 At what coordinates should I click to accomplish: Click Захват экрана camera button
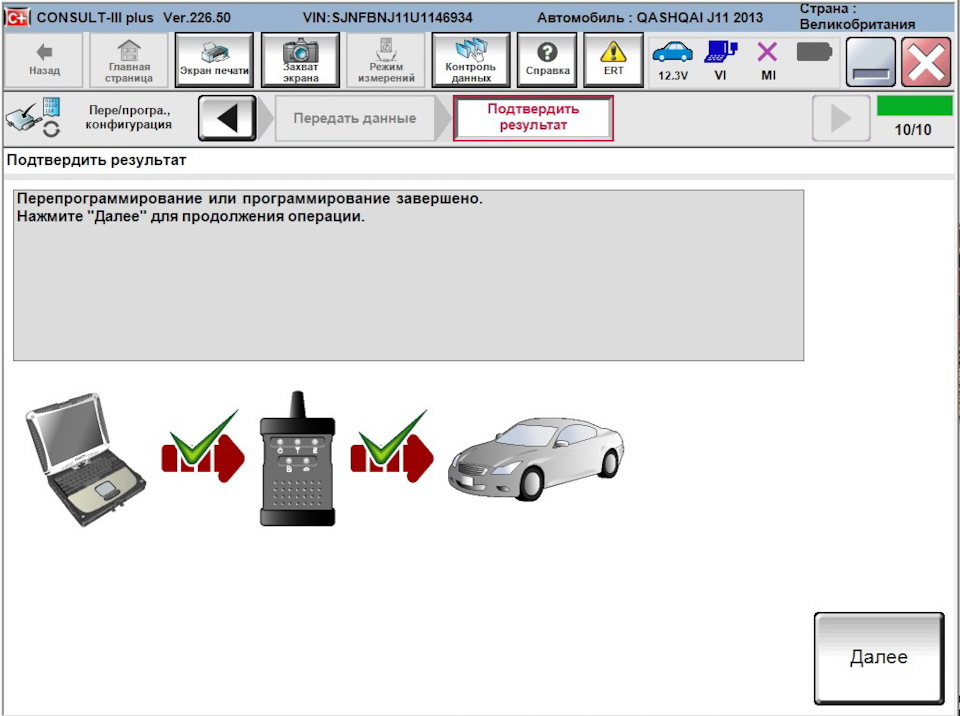[x=300, y=61]
